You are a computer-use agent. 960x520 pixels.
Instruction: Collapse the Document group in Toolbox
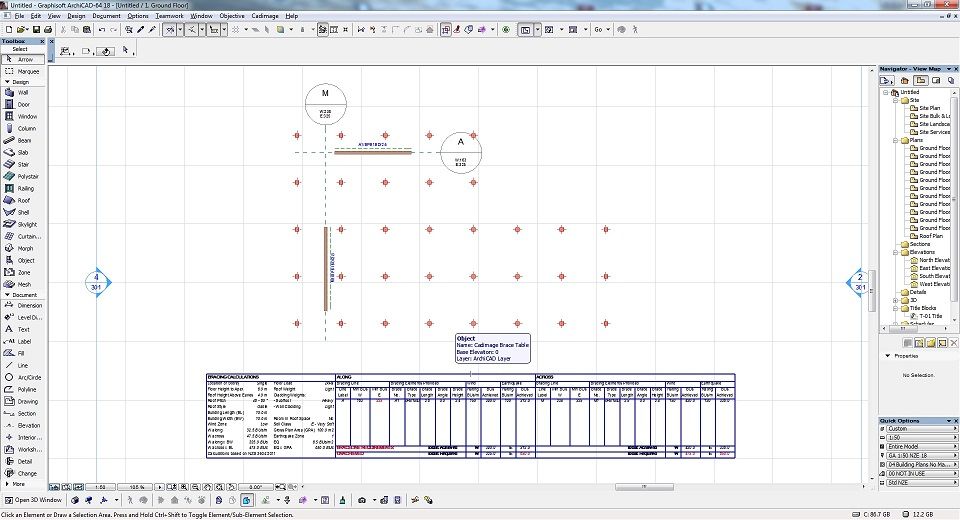[x=7, y=295]
